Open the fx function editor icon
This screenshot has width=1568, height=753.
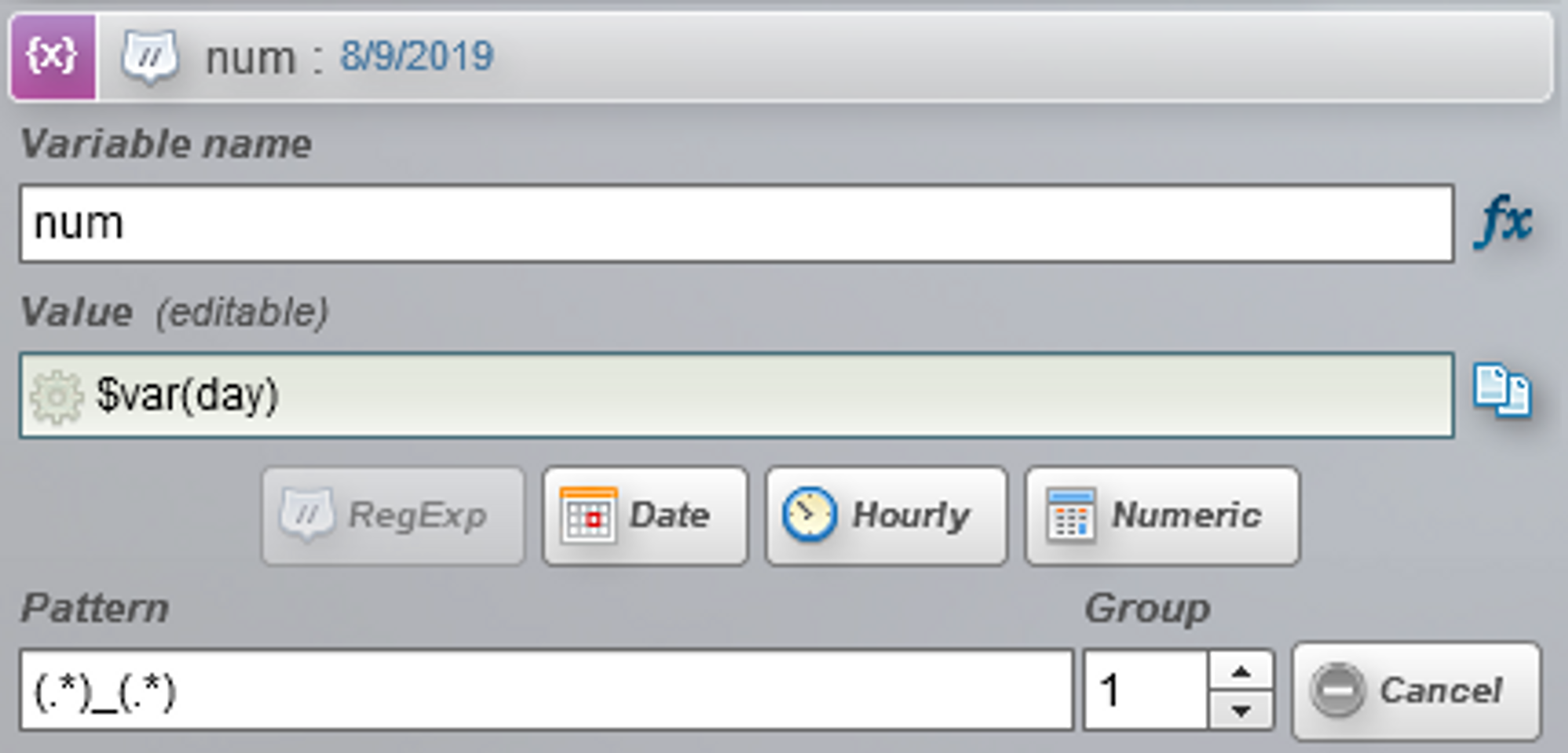coord(1503,223)
